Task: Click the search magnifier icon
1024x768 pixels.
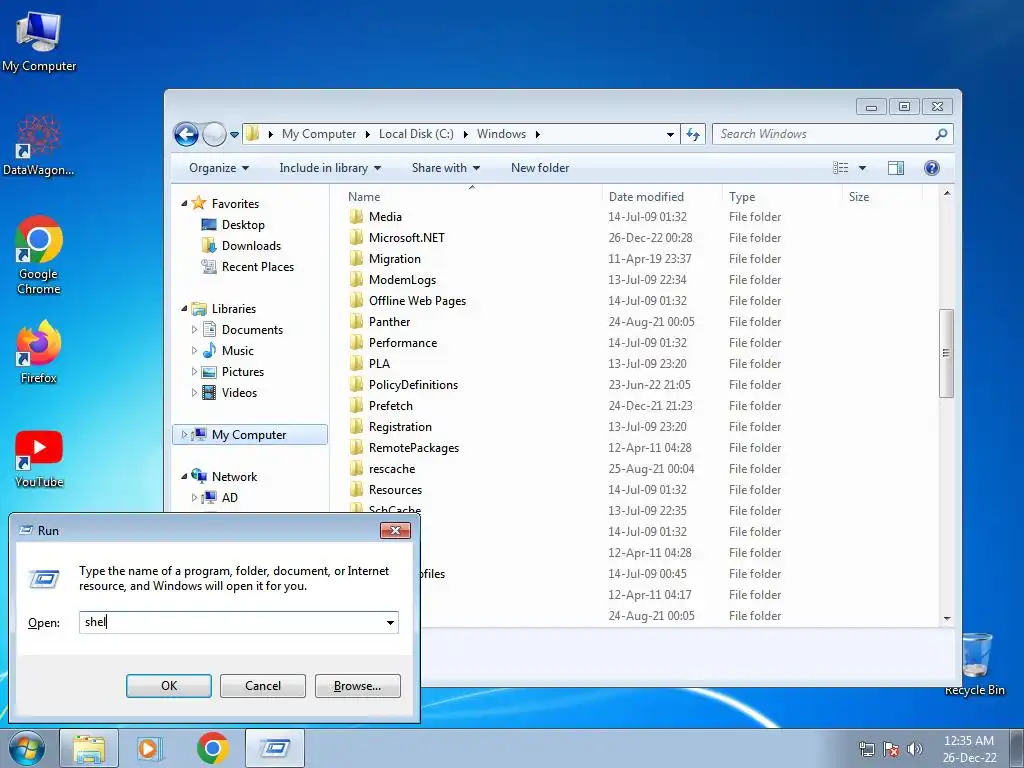Action: pos(941,135)
